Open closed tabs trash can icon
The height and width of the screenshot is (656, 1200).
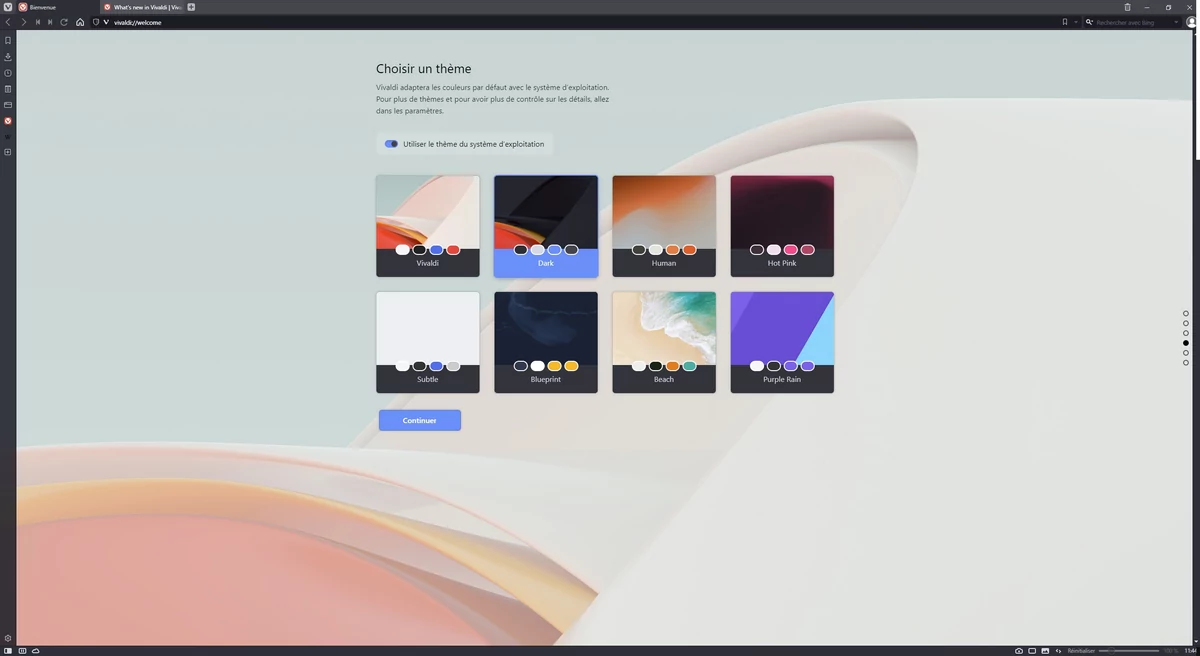click(1127, 7)
